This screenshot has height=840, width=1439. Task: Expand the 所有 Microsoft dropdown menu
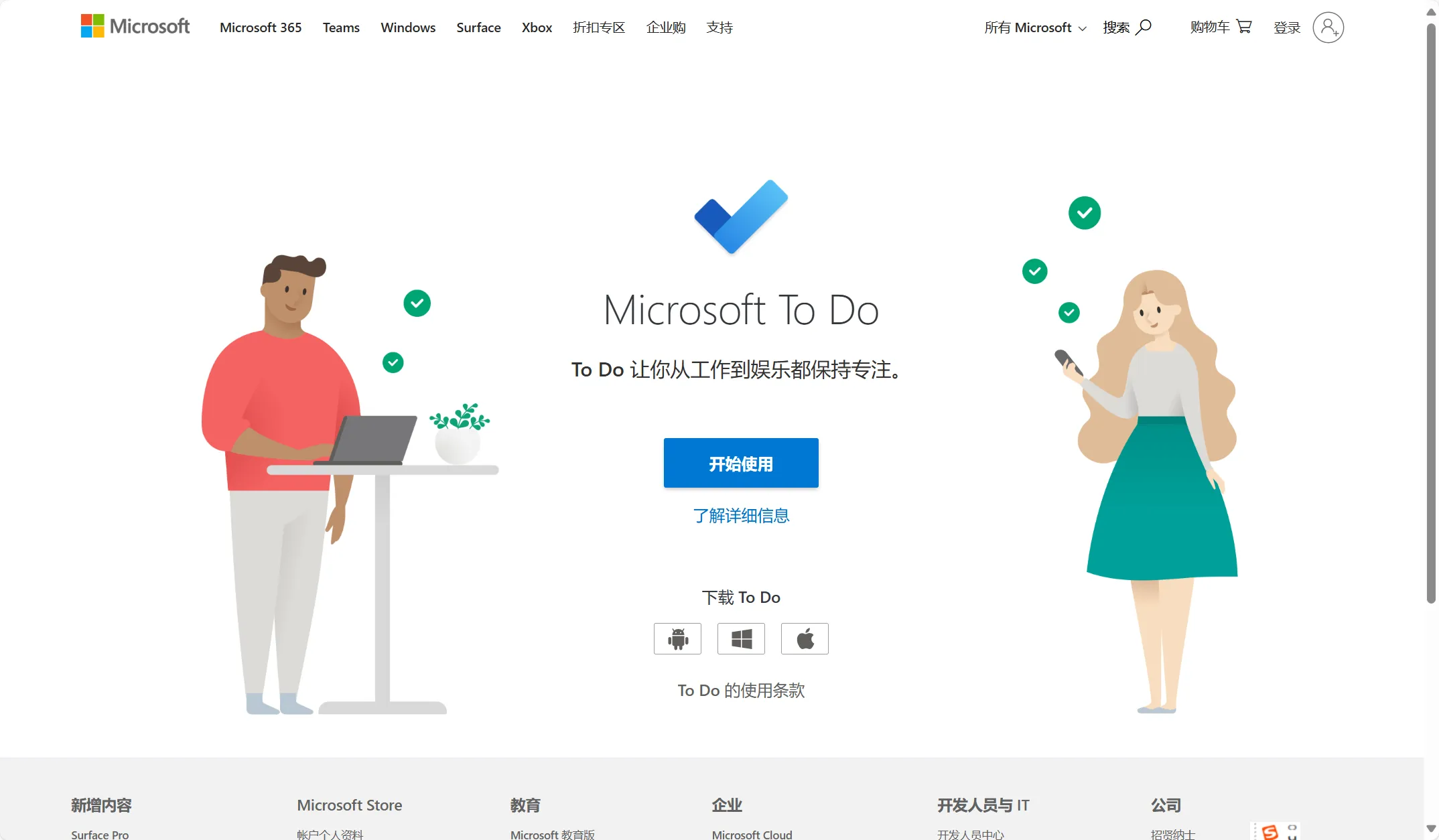pos(1031,27)
